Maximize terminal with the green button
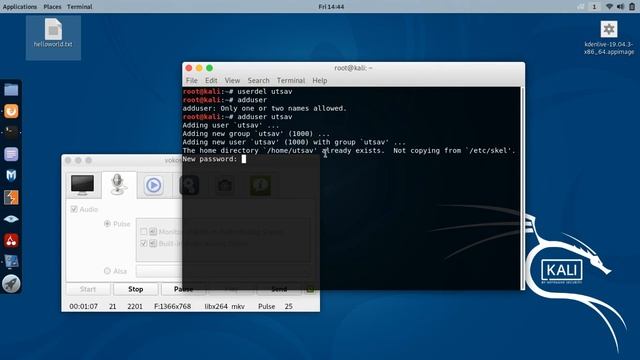This screenshot has width=640, height=360. click(209, 68)
